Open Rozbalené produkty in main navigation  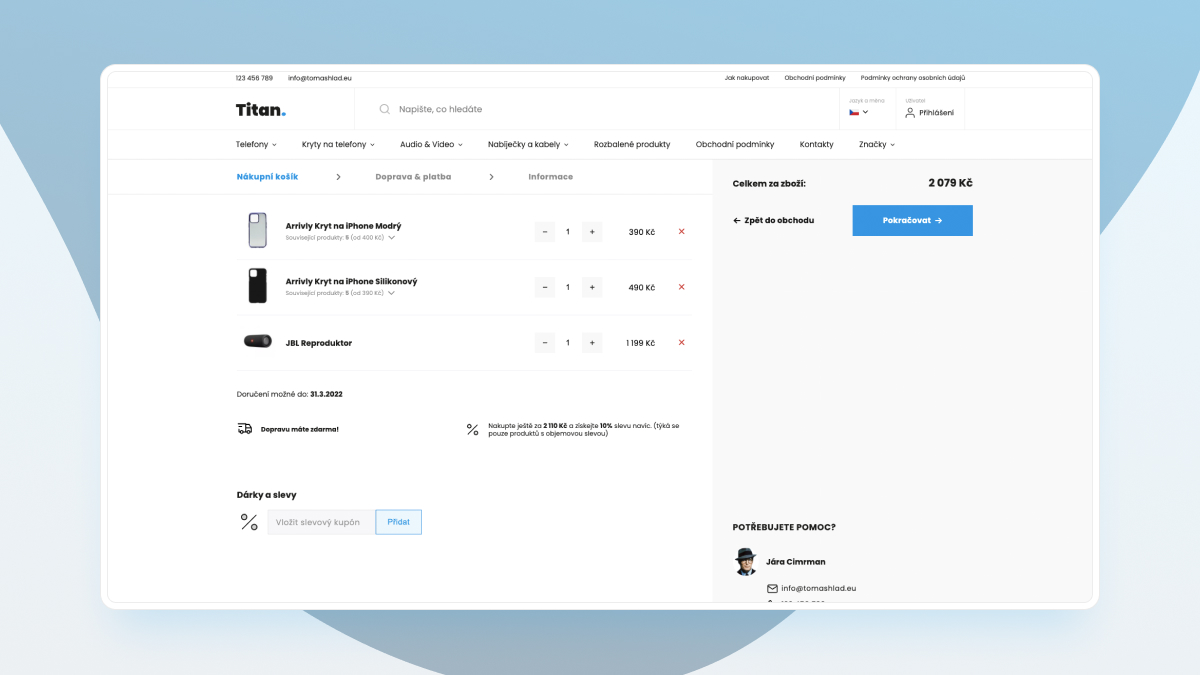(632, 145)
